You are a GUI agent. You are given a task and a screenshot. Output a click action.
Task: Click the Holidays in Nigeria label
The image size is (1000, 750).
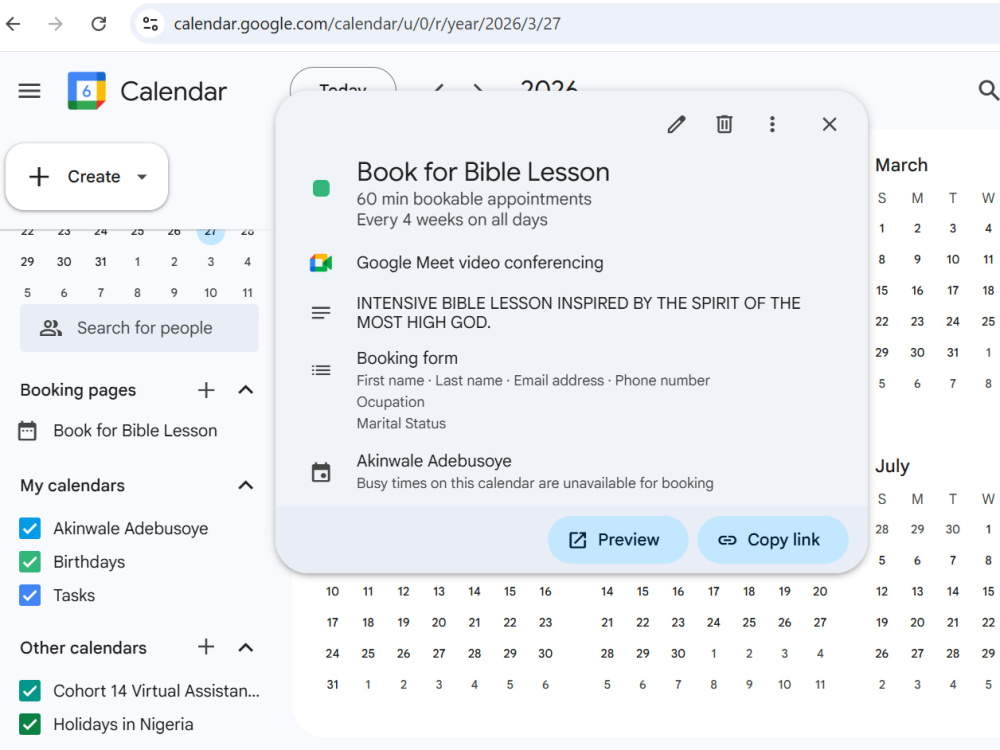[x=123, y=724]
